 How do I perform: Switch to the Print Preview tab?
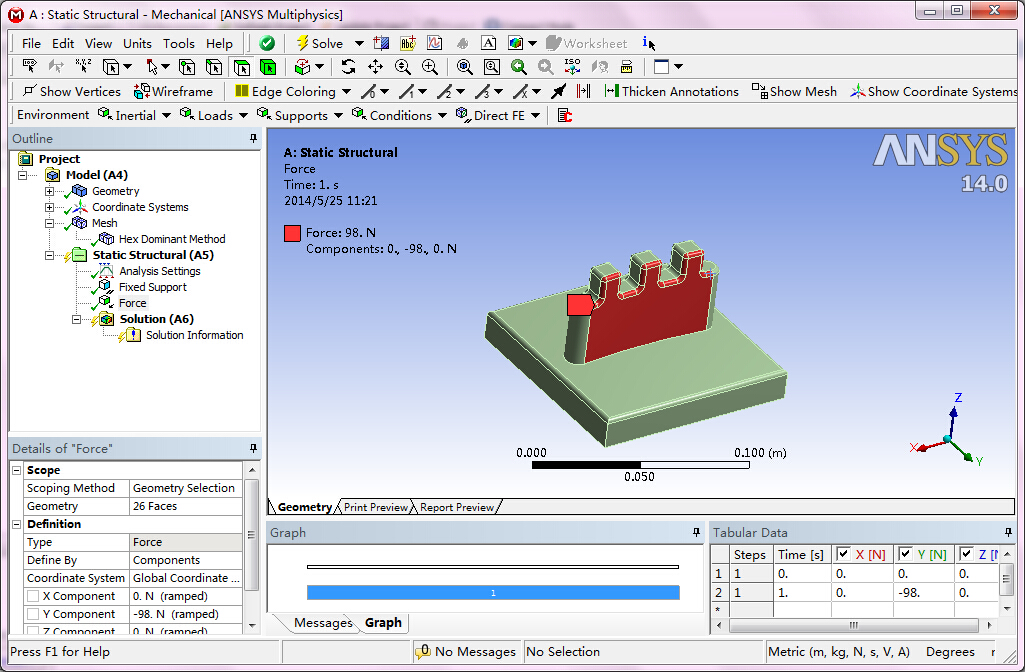click(375, 507)
